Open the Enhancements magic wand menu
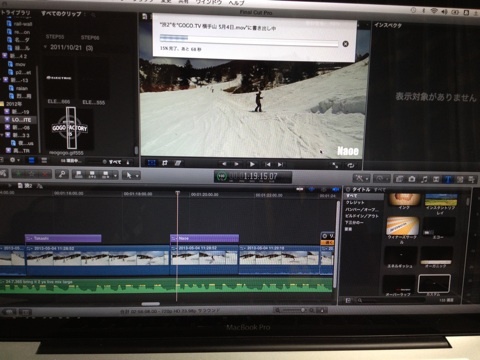Screen dimensions: 480x360 click(361, 179)
